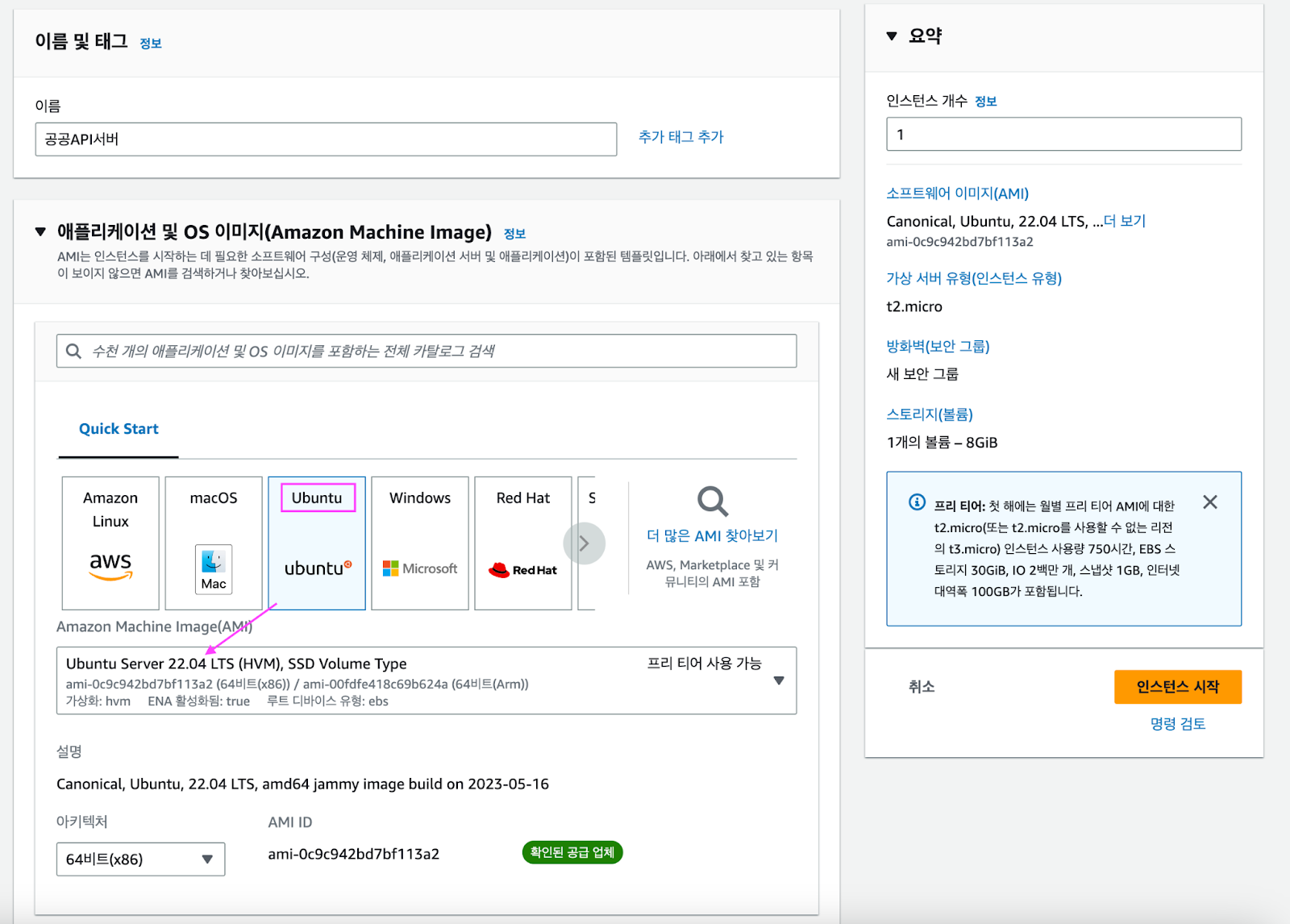Dismiss the 프리 티어 notice with X
Image resolution: width=1290 pixels, height=924 pixels.
pos(1210,502)
